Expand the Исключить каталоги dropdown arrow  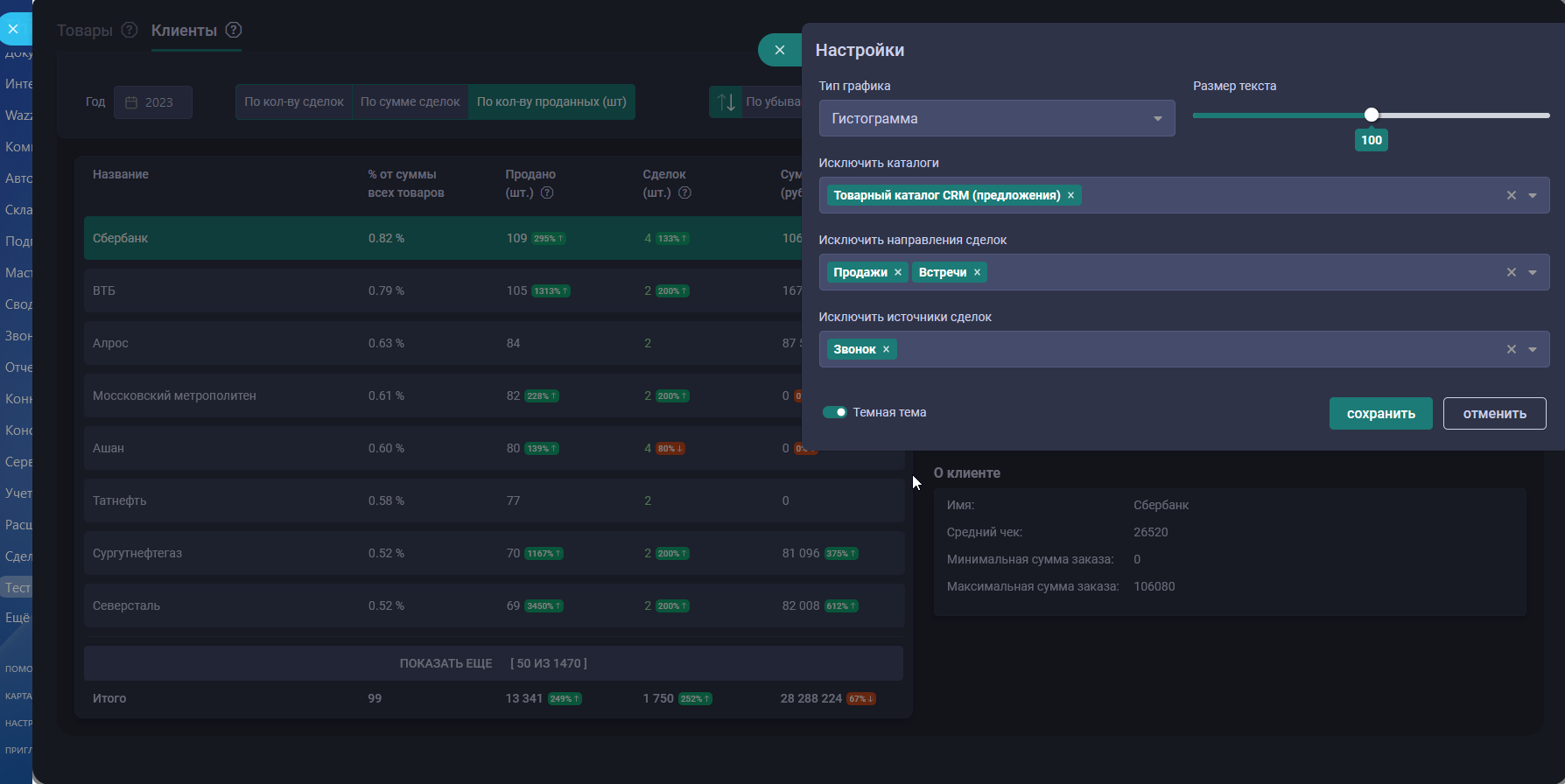pyautogui.click(x=1533, y=195)
